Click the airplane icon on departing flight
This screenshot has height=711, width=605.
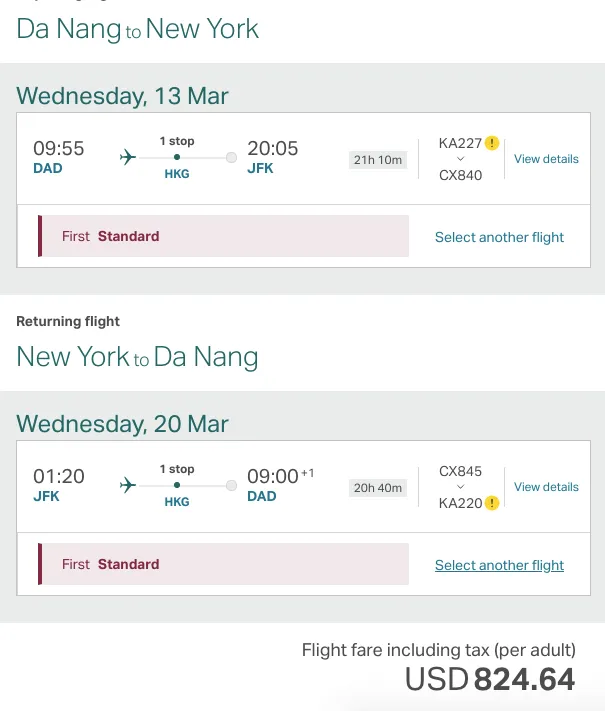click(x=128, y=157)
